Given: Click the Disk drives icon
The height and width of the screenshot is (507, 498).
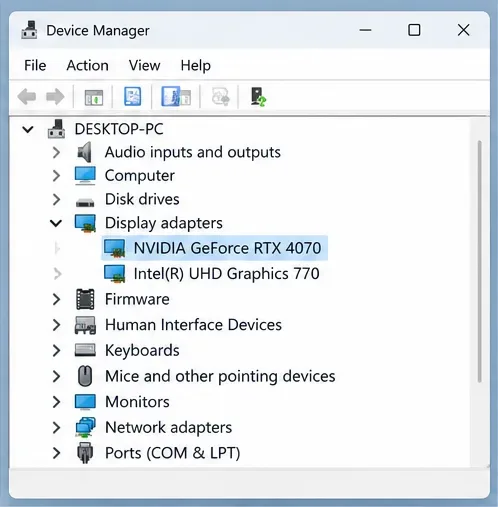Looking at the screenshot, I should click(85, 202).
